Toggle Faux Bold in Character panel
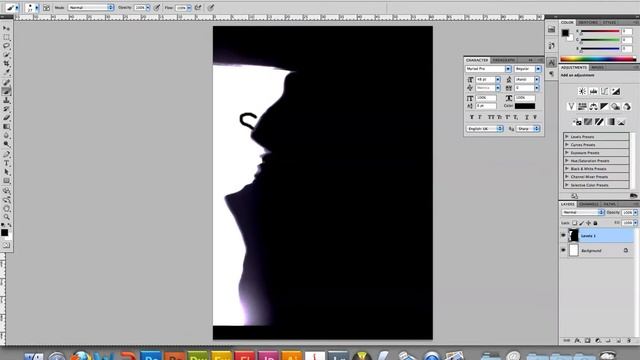Viewport: 640px width, 360px height. 471,117
